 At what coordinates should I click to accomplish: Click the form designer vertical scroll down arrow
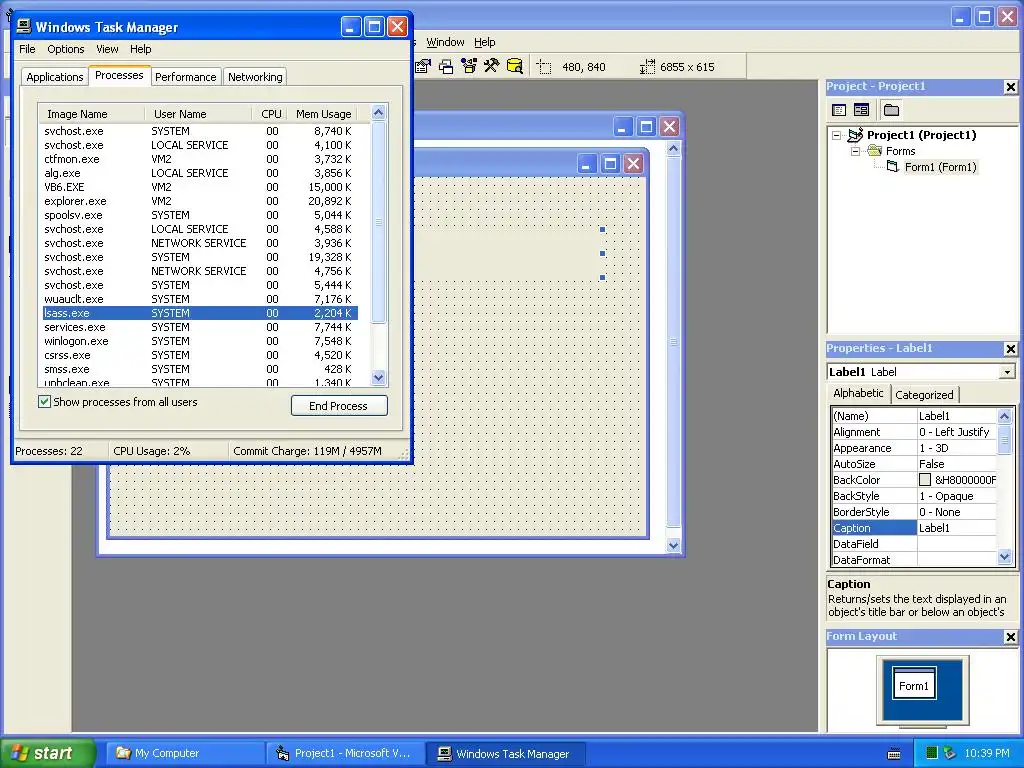673,545
